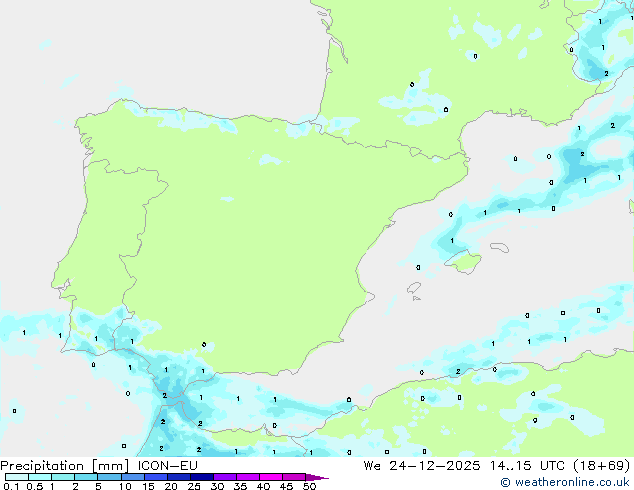The height and width of the screenshot is (490, 634).
Task: Click the weatheronline.co.uk copyright text
Action: 565,482
